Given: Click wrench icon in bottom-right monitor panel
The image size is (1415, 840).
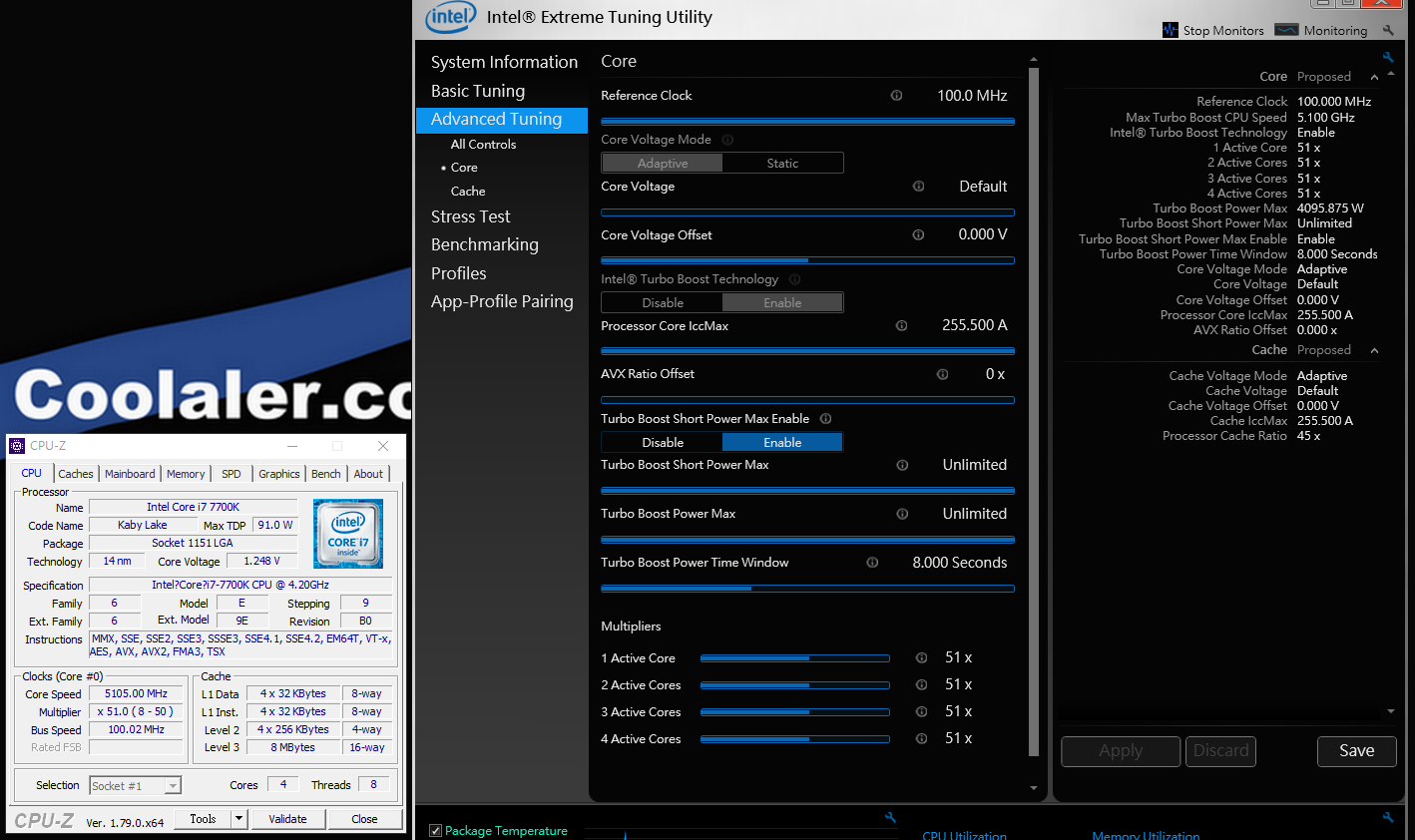Looking at the screenshot, I should 1388,817.
